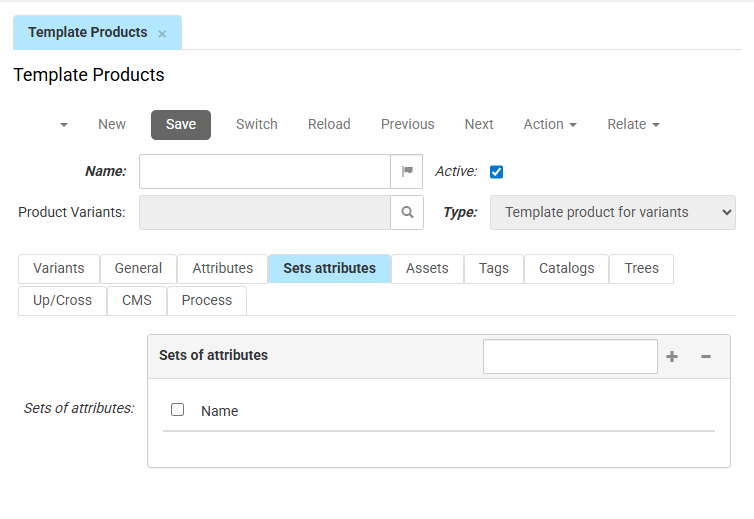Click the Product Variants field
The height and width of the screenshot is (519, 754).
coord(265,213)
